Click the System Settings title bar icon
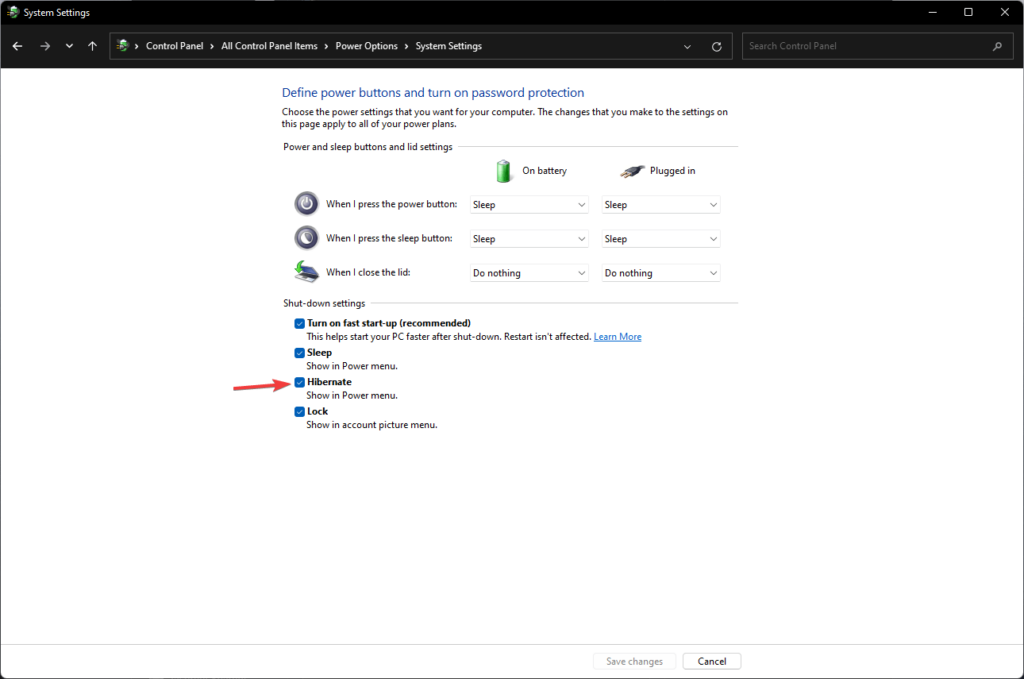1024x679 pixels. [x=13, y=12]
